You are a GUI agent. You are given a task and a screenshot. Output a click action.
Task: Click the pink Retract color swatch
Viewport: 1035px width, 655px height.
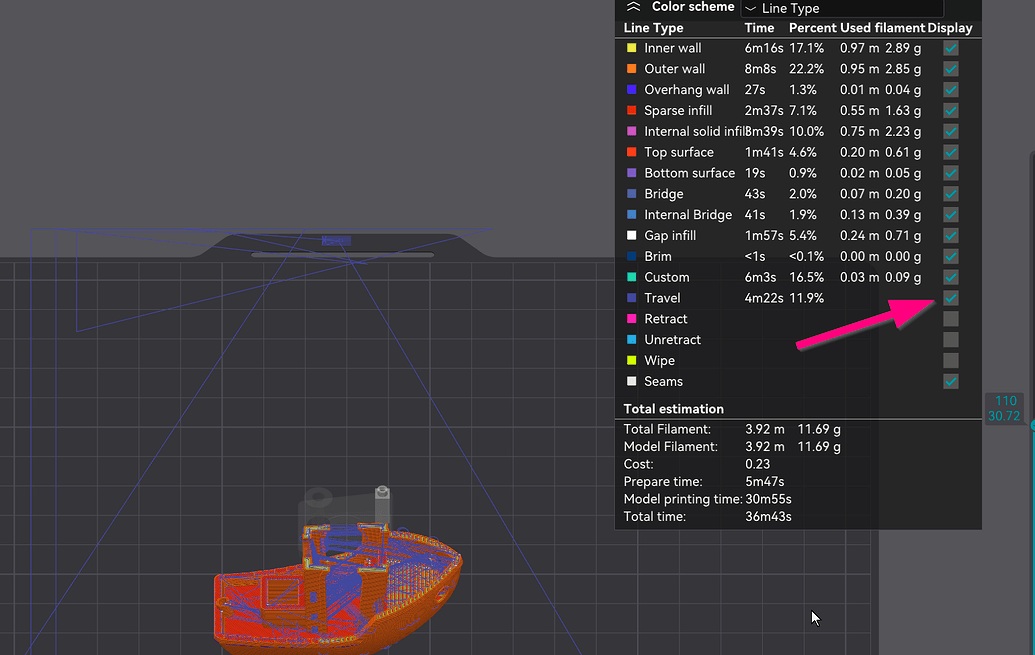[632, 319]
